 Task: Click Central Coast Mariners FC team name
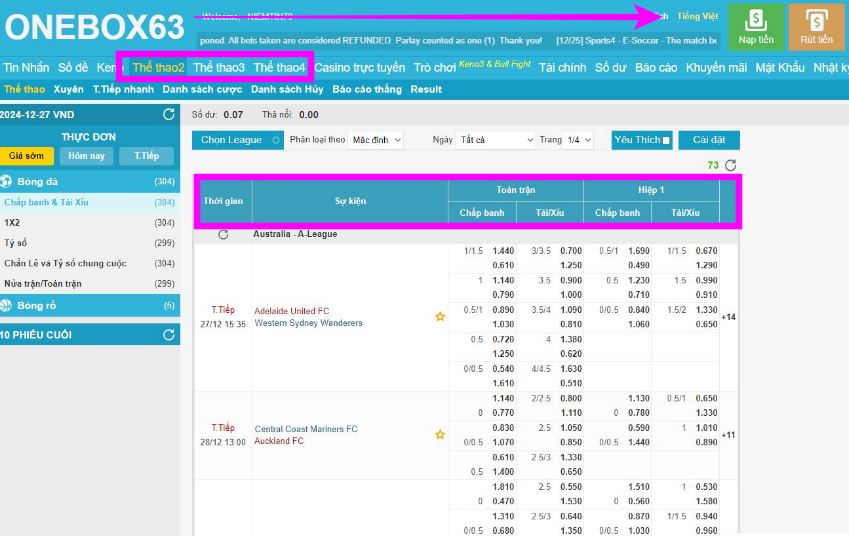pos(306,429)
